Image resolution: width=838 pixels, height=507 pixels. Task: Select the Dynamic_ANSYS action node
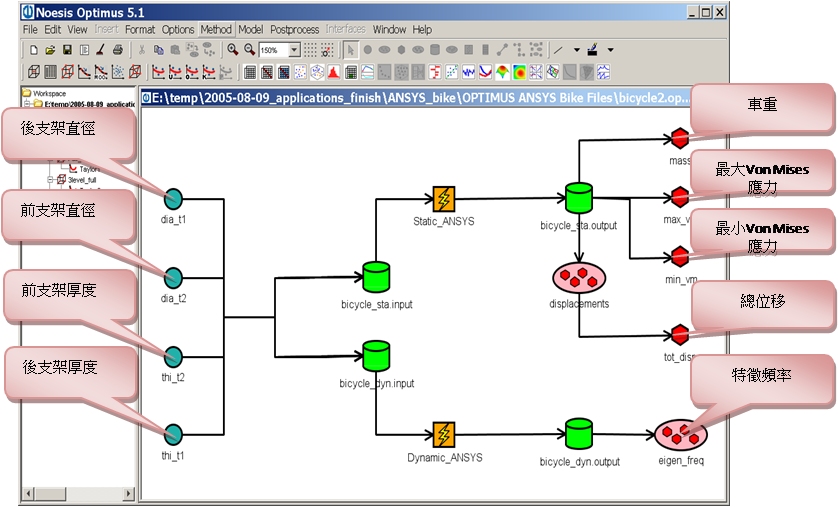click(445, 434)
